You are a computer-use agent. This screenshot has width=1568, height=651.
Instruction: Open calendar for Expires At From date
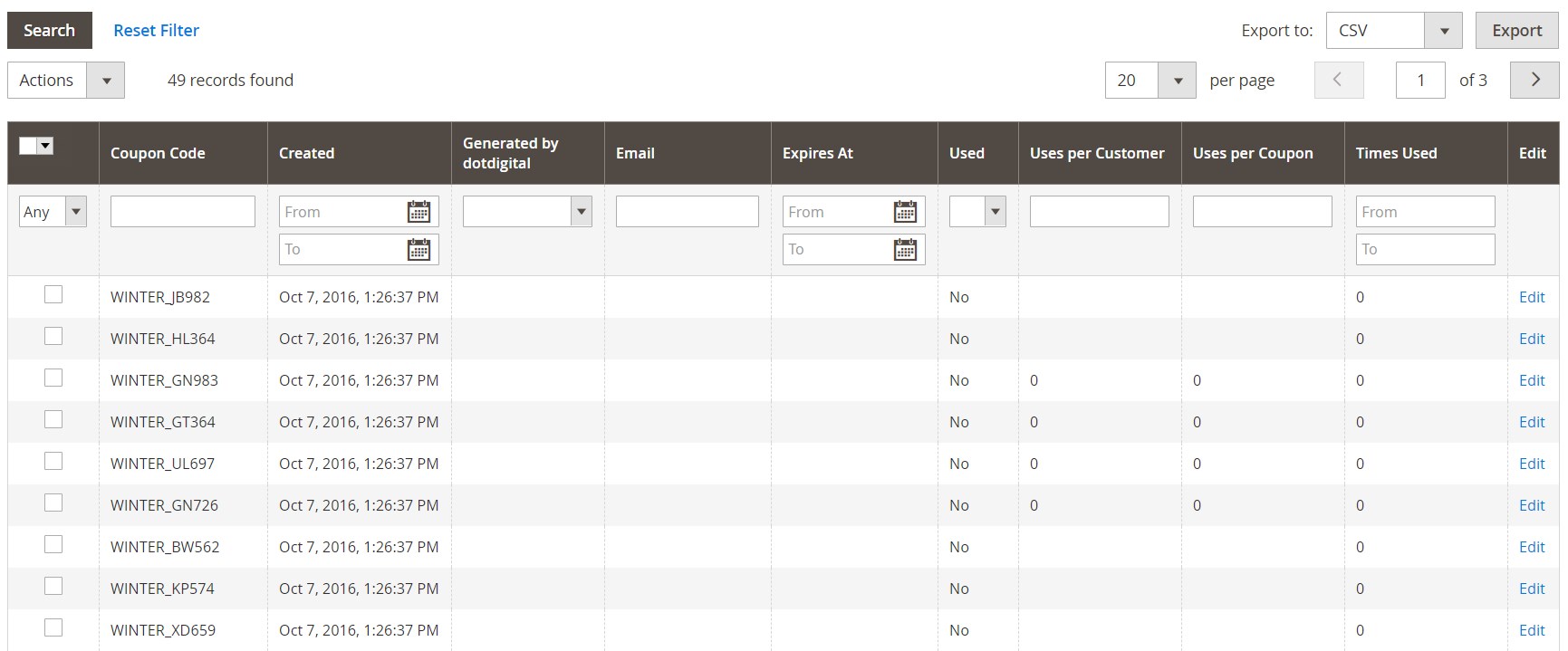(905, 212)
